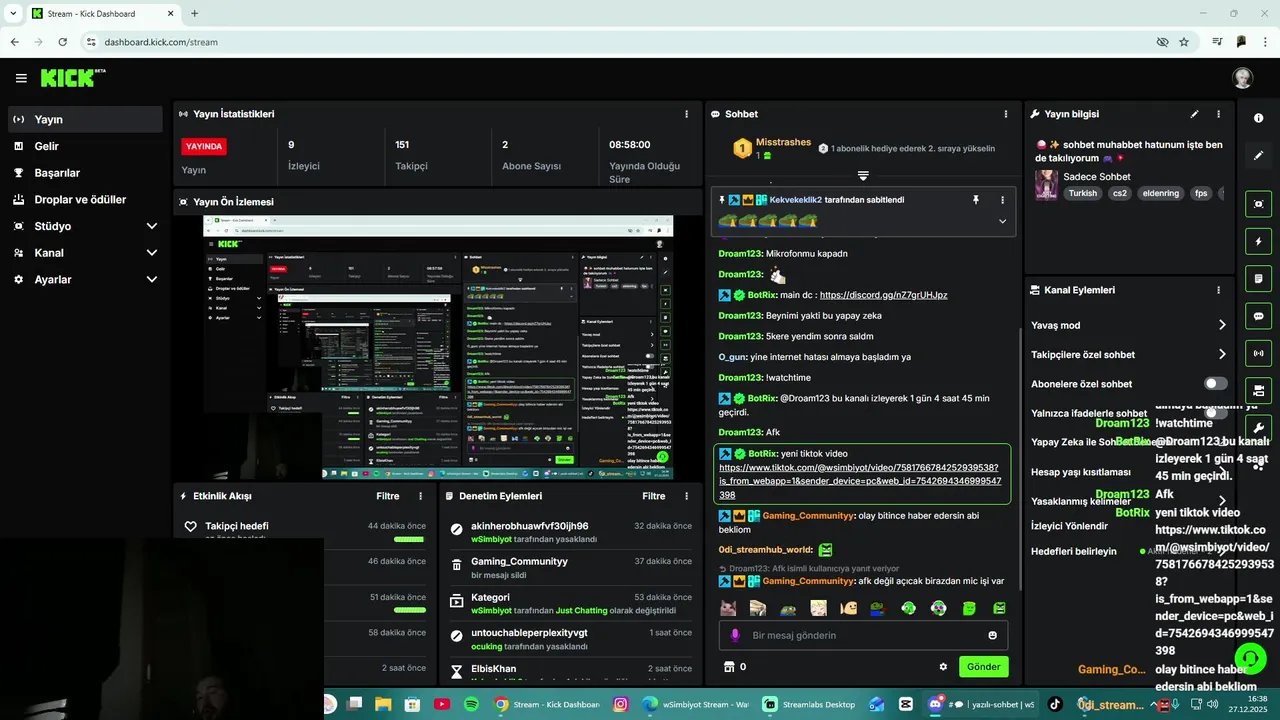This screenshot has width=1280, height=720.
Task: Open the user profile avatar menu
Action: coord(1242,78)
